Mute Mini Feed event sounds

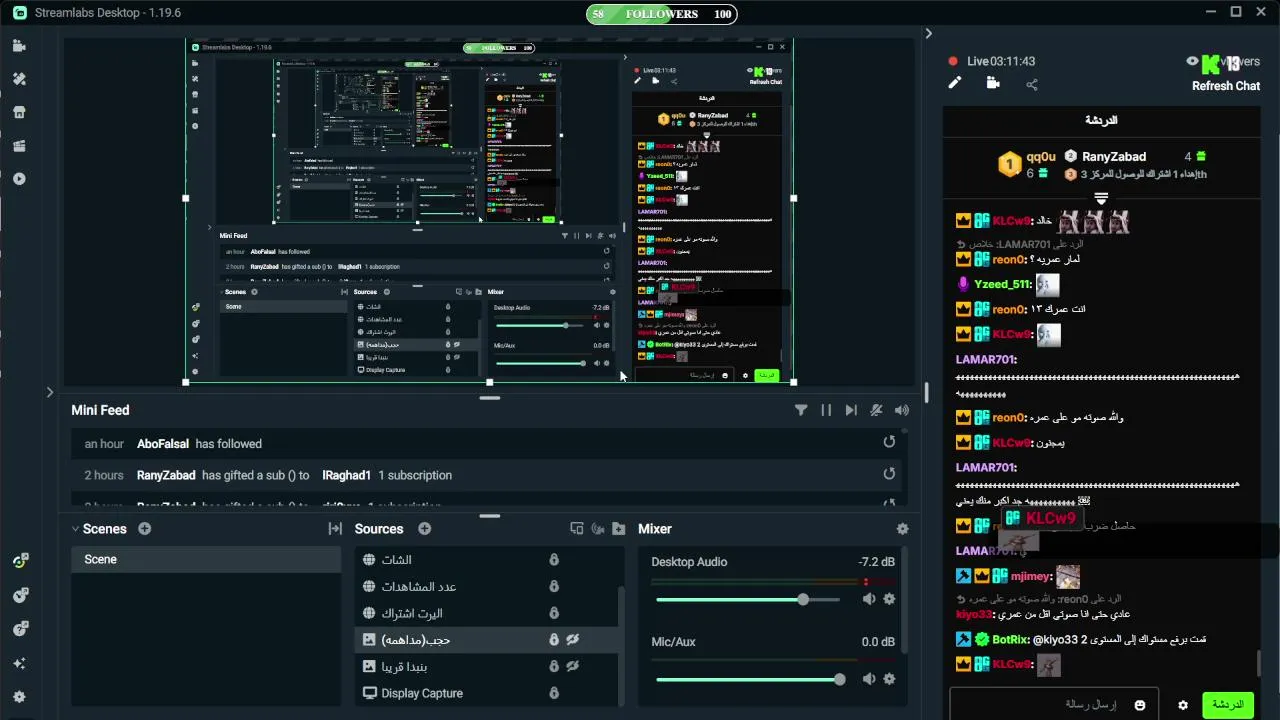(902, 410)
